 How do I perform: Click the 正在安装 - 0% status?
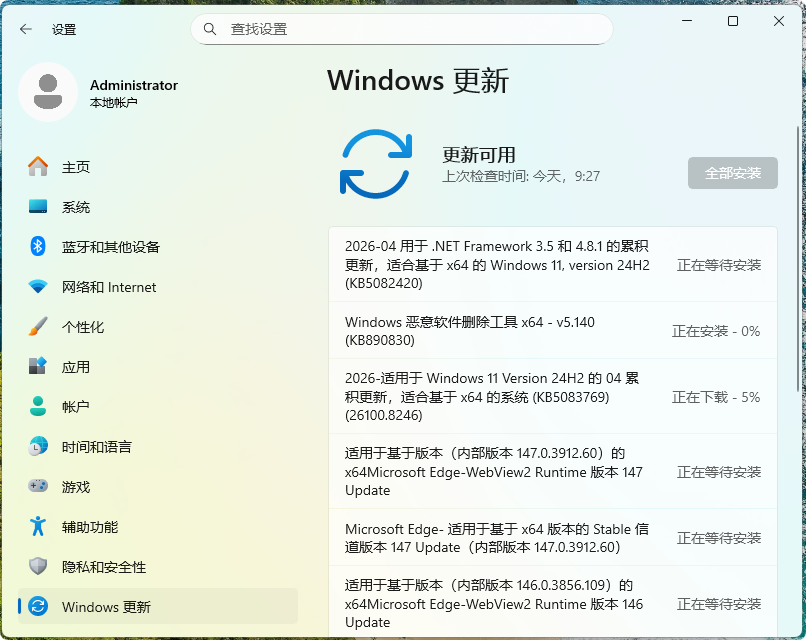click(x=716, y=331)
